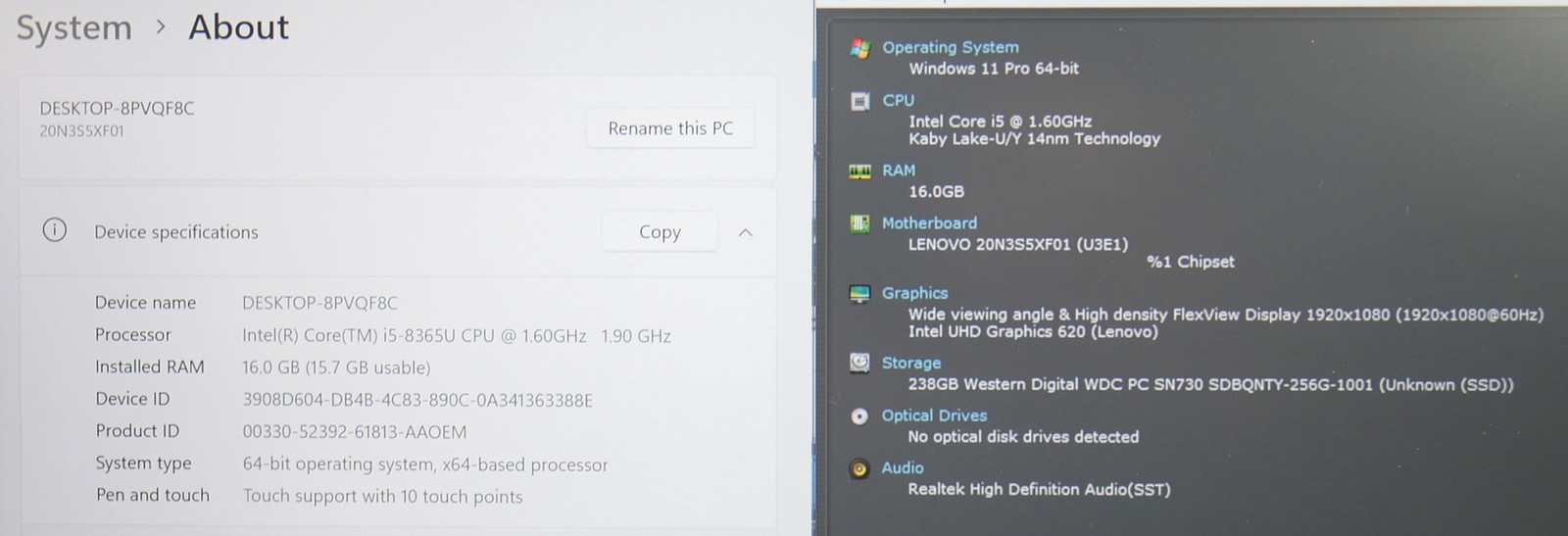Open the Audio section in Speccy
Viewport: 1568px width, 536px height.
(x=902, y=468)
